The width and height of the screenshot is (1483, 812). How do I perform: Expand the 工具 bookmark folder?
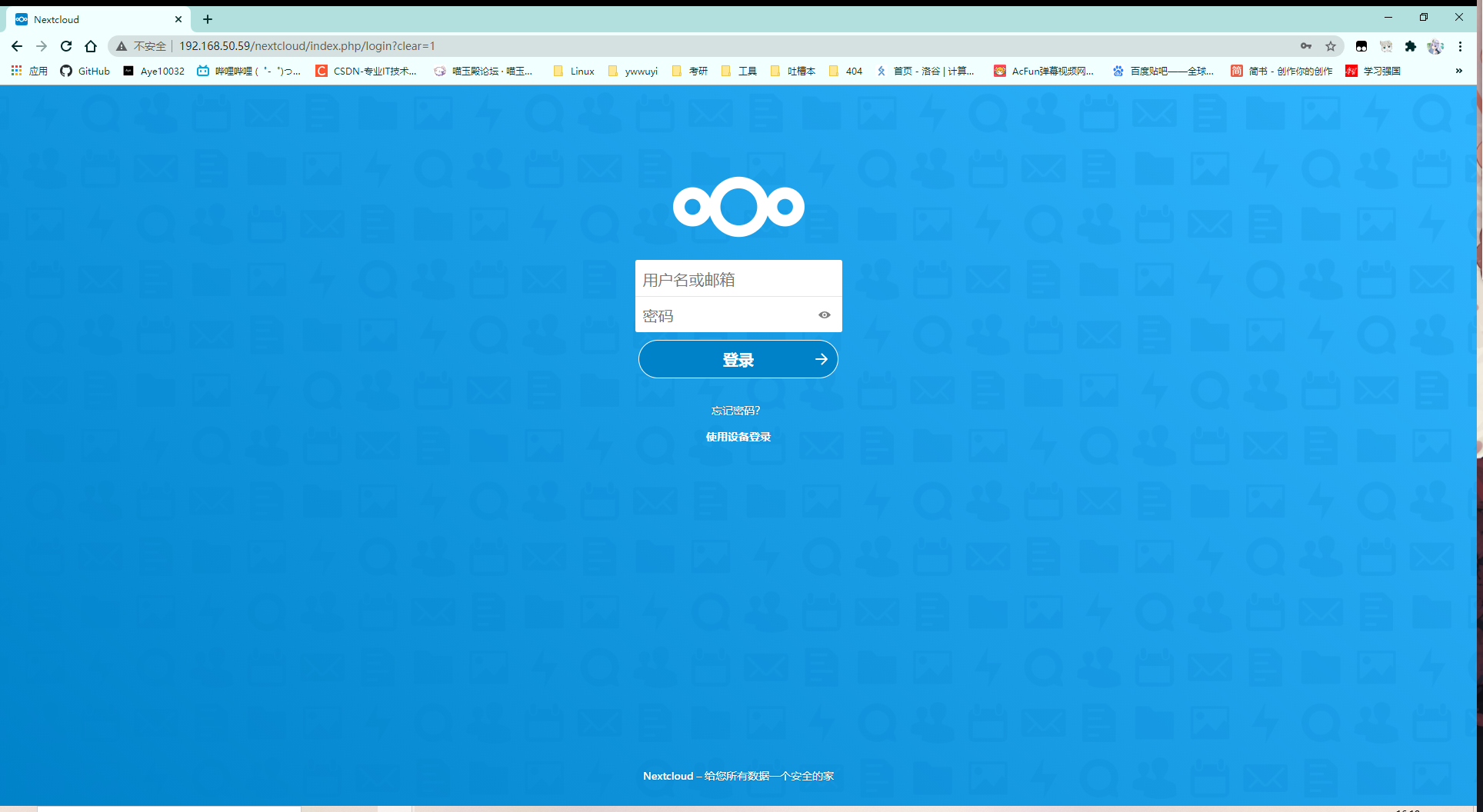738,71
